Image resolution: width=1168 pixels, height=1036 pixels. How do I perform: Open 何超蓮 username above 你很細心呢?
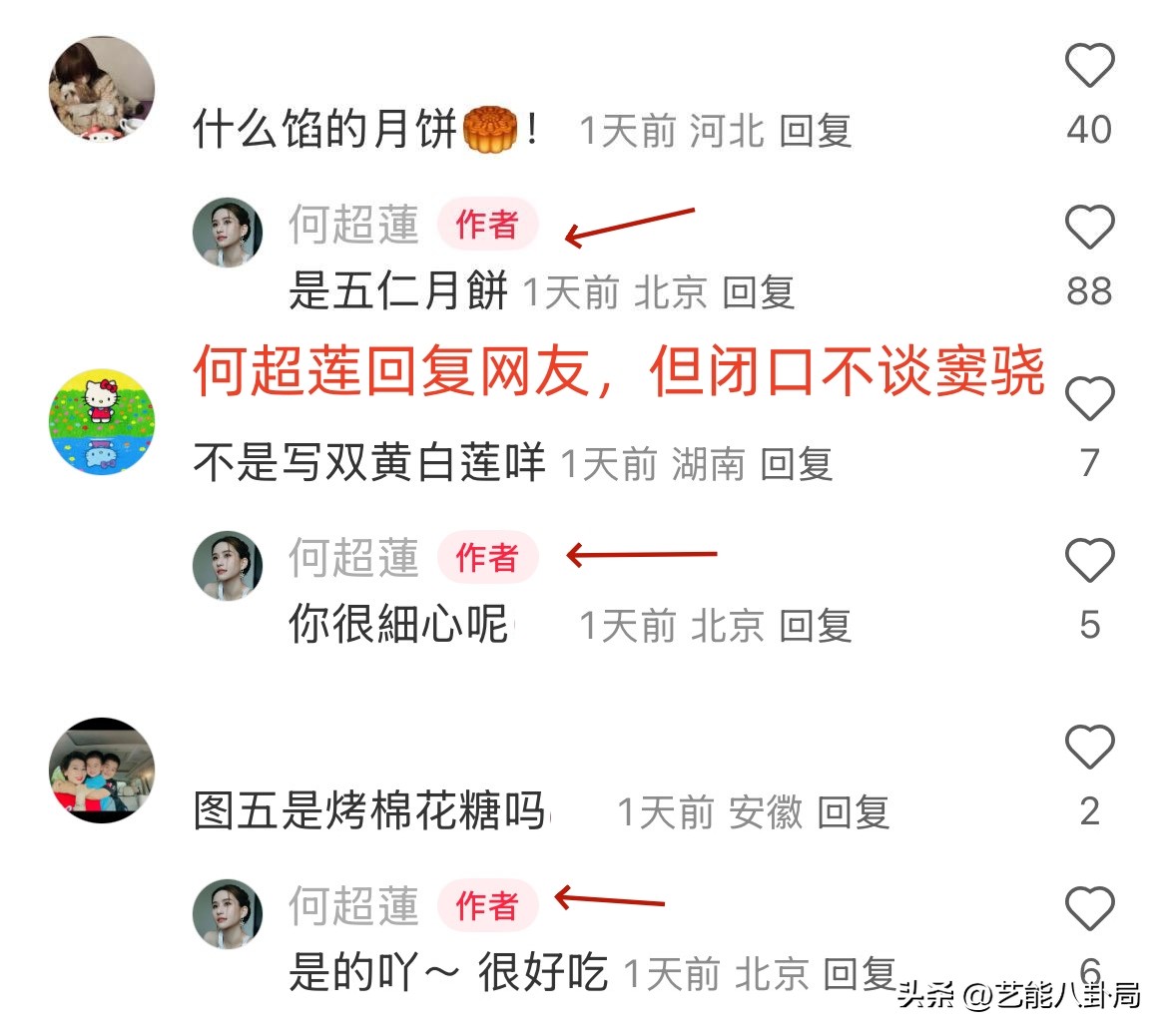[353, 557]
